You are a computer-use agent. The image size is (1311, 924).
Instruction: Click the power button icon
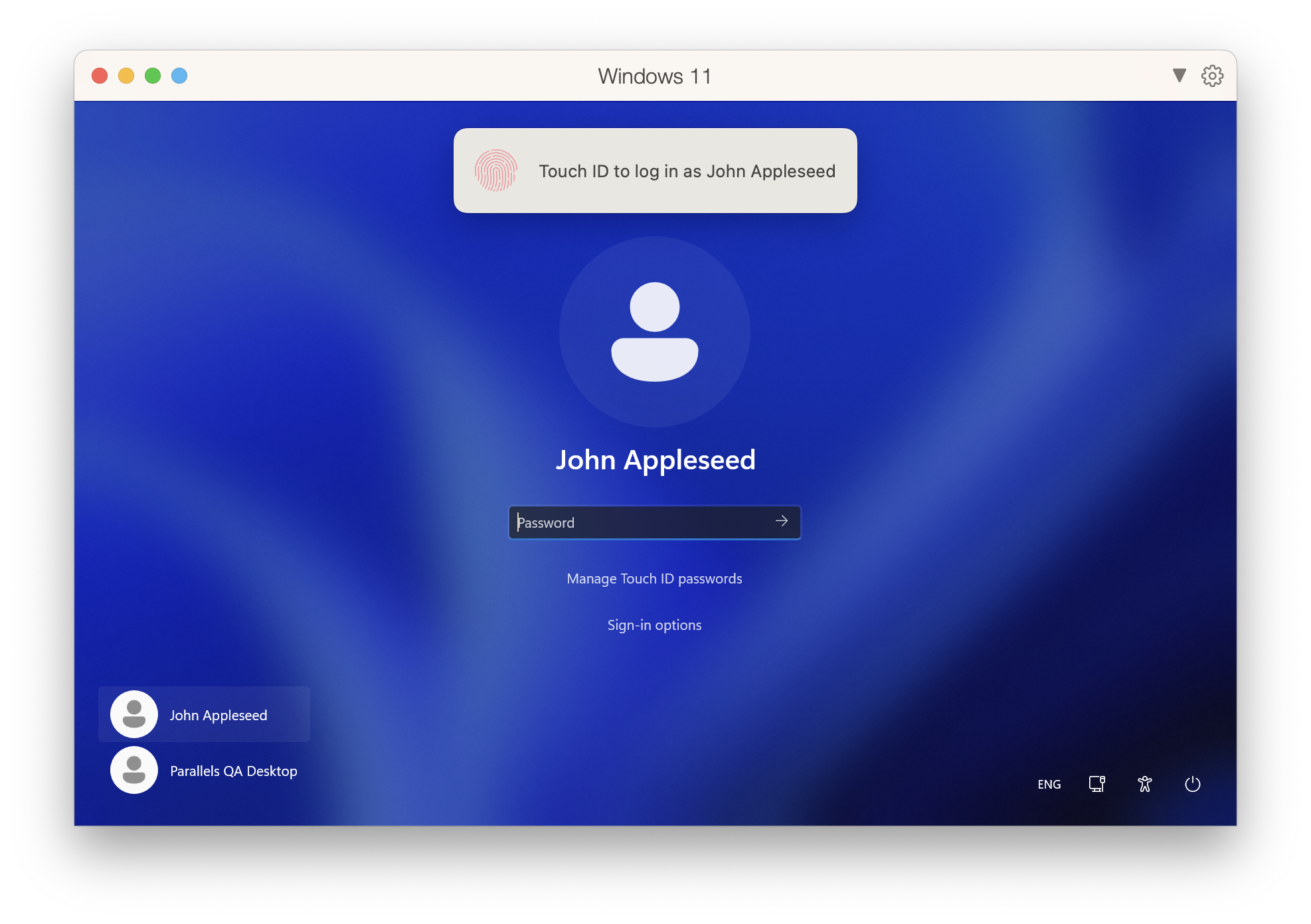click(1191, 784)
